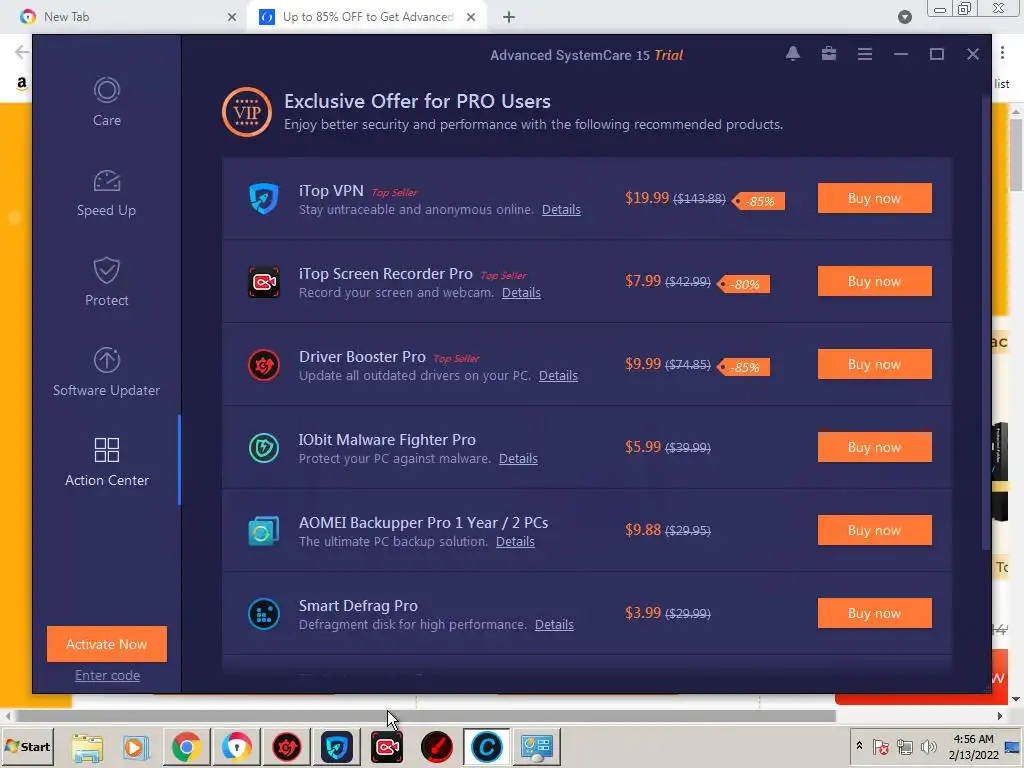The image size is (1024, 768).
Task: Click the Enter code link
Action: pyautogui.click(x=107, y=675)
